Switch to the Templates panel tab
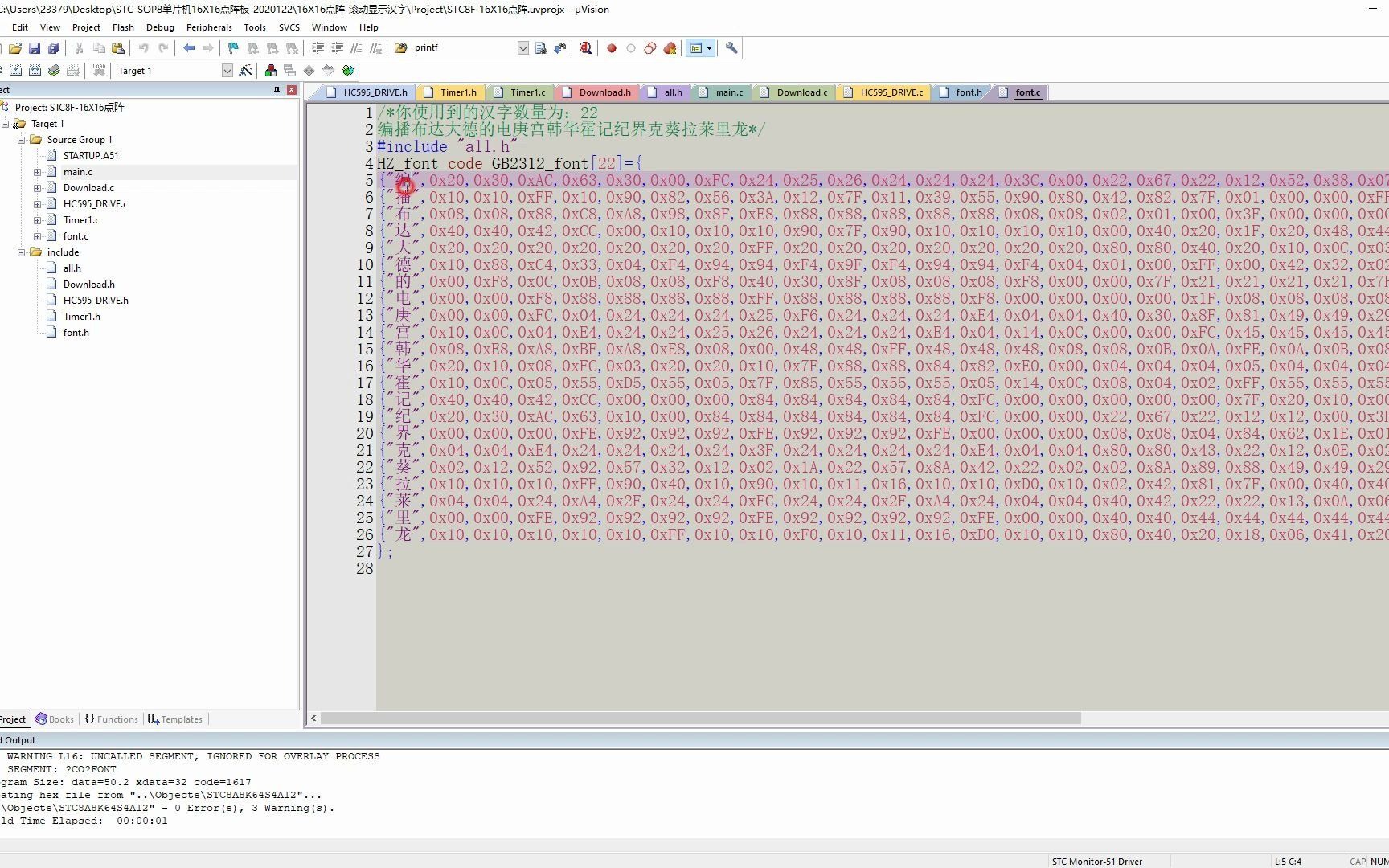Viewport: 1389px width, 868px height. [175, 719]
